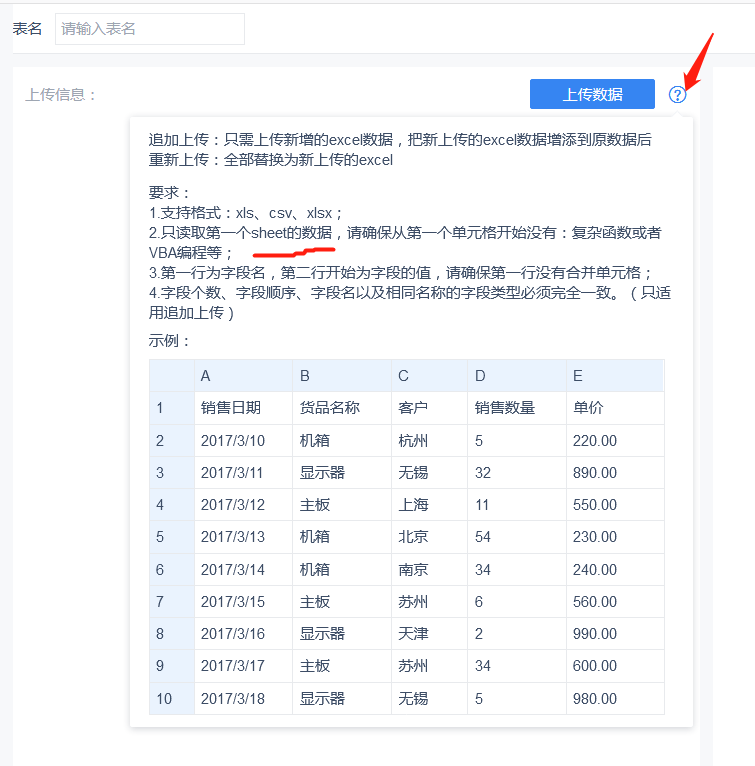755x766 pixels.
Task: Click column header A in example table
Action: (x=243, y=376)
